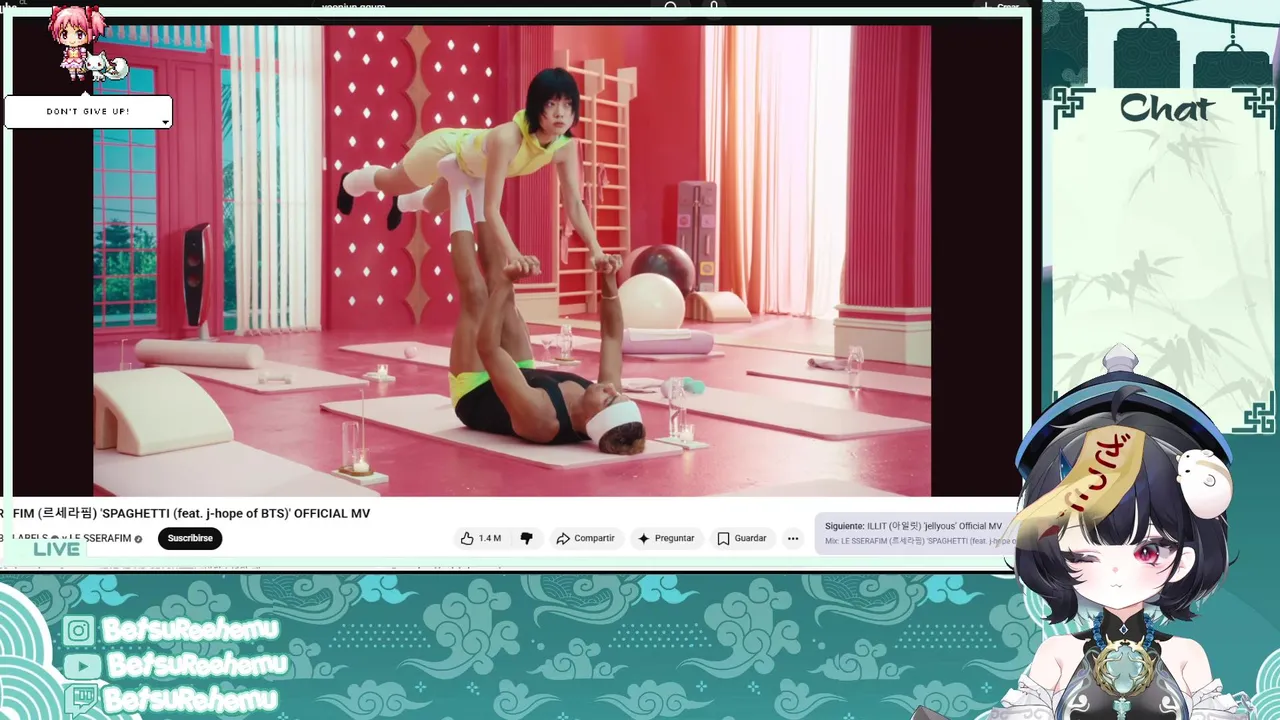Viewport: 1280px width, 720px height.
Task: Click the YouTube BetsuReehemu handle text
Action: point(197,664)
